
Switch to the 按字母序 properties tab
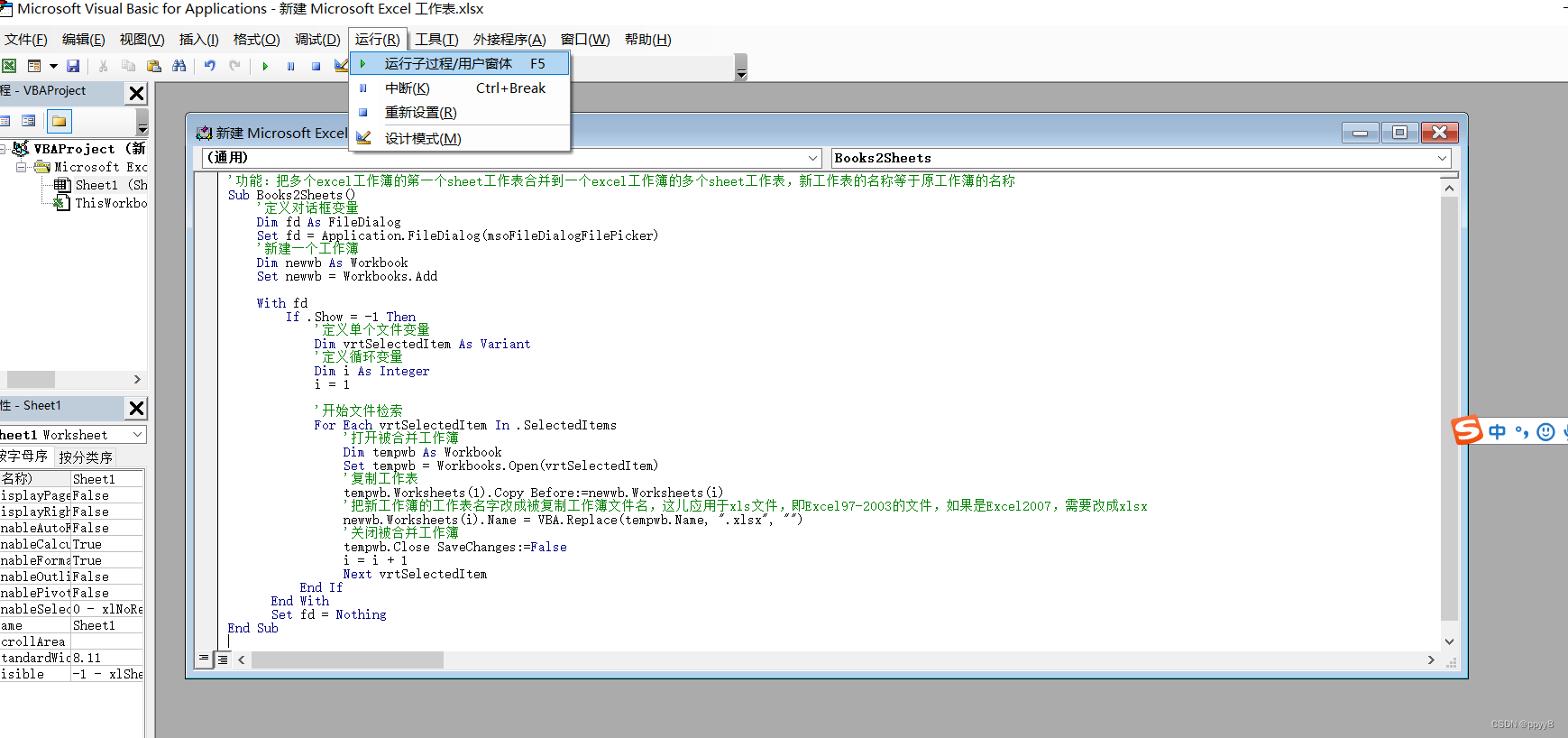[x=24, y=457]
